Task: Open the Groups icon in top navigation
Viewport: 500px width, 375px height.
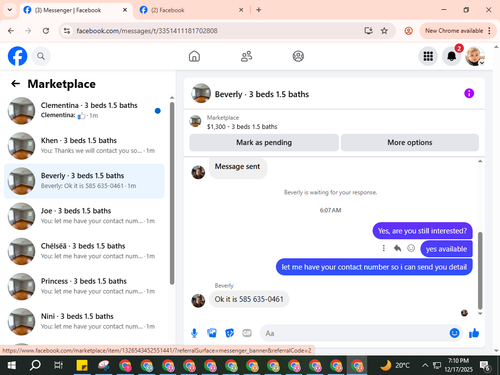Action: click(x=298, y=56)
